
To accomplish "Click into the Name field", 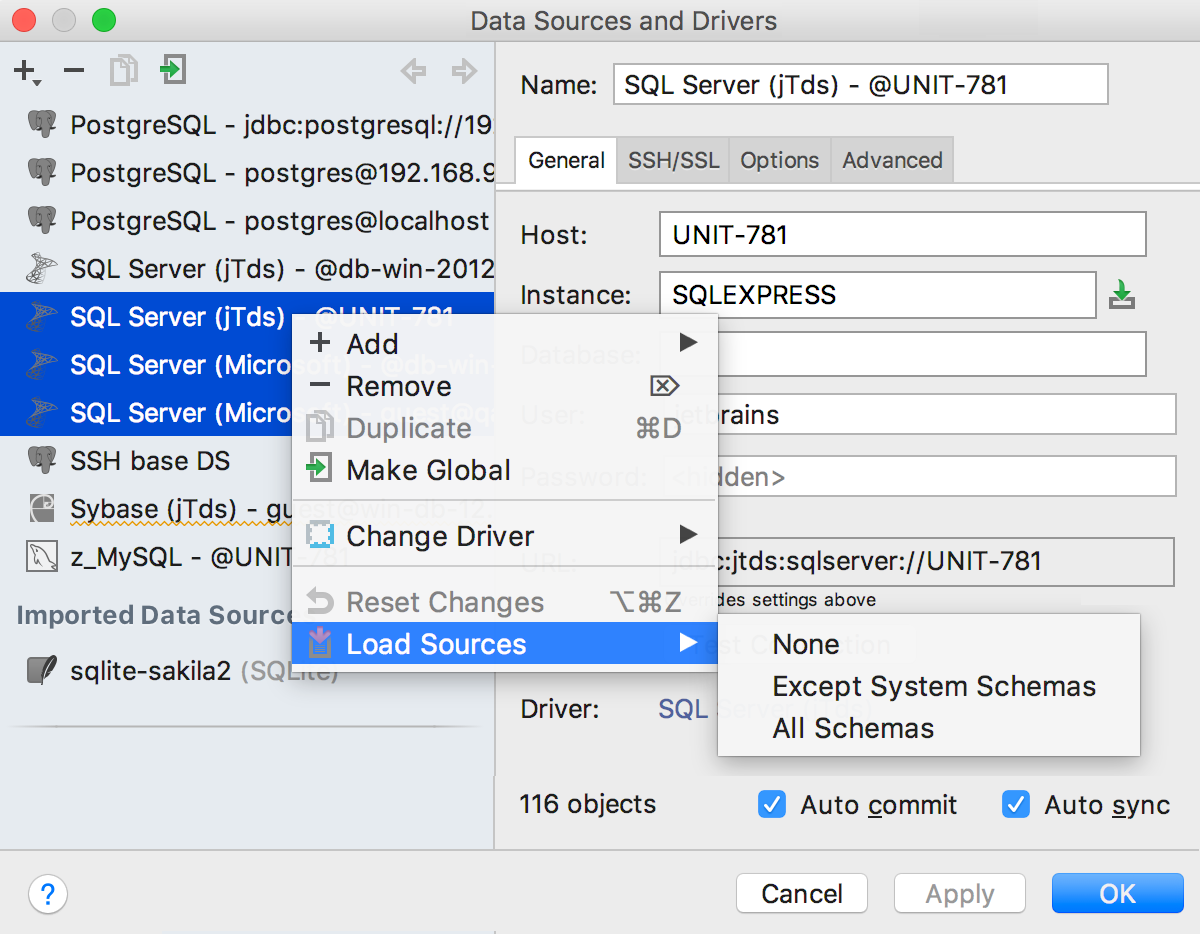I will [x=861, y=84].
